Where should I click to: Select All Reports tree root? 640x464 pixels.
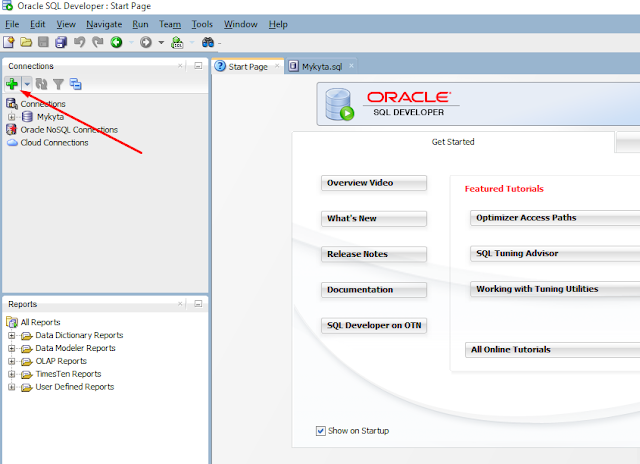tap(40, 322)
